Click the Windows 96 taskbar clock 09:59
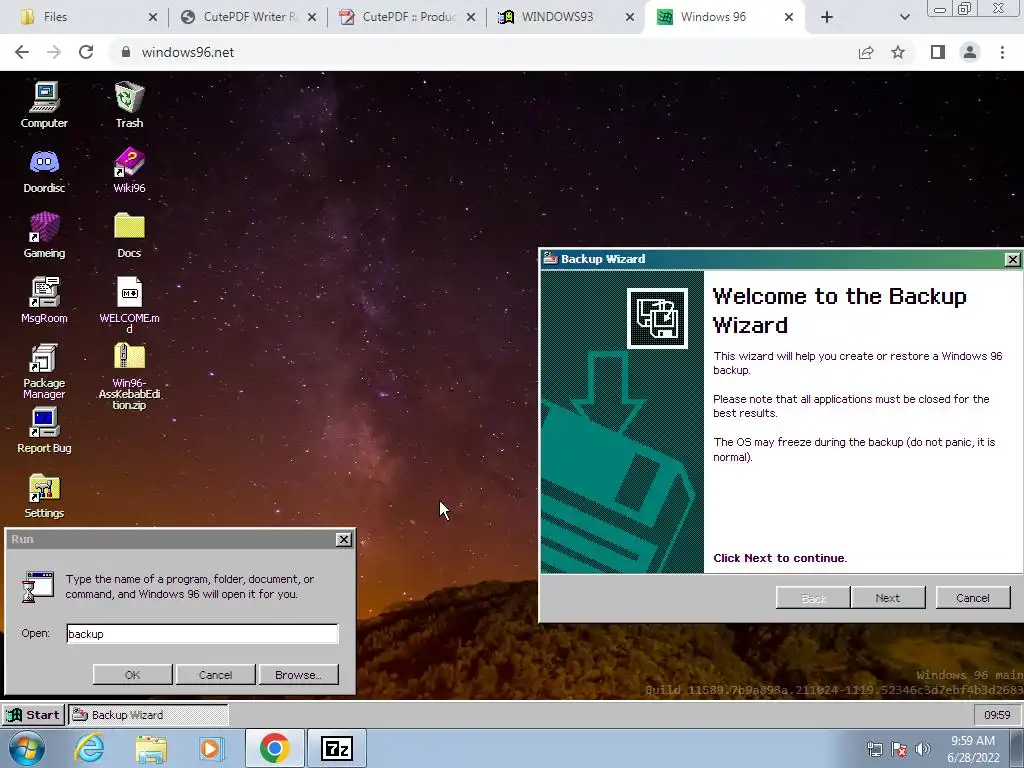Screen dimensions: 1024x768 (x=997, y=714)
